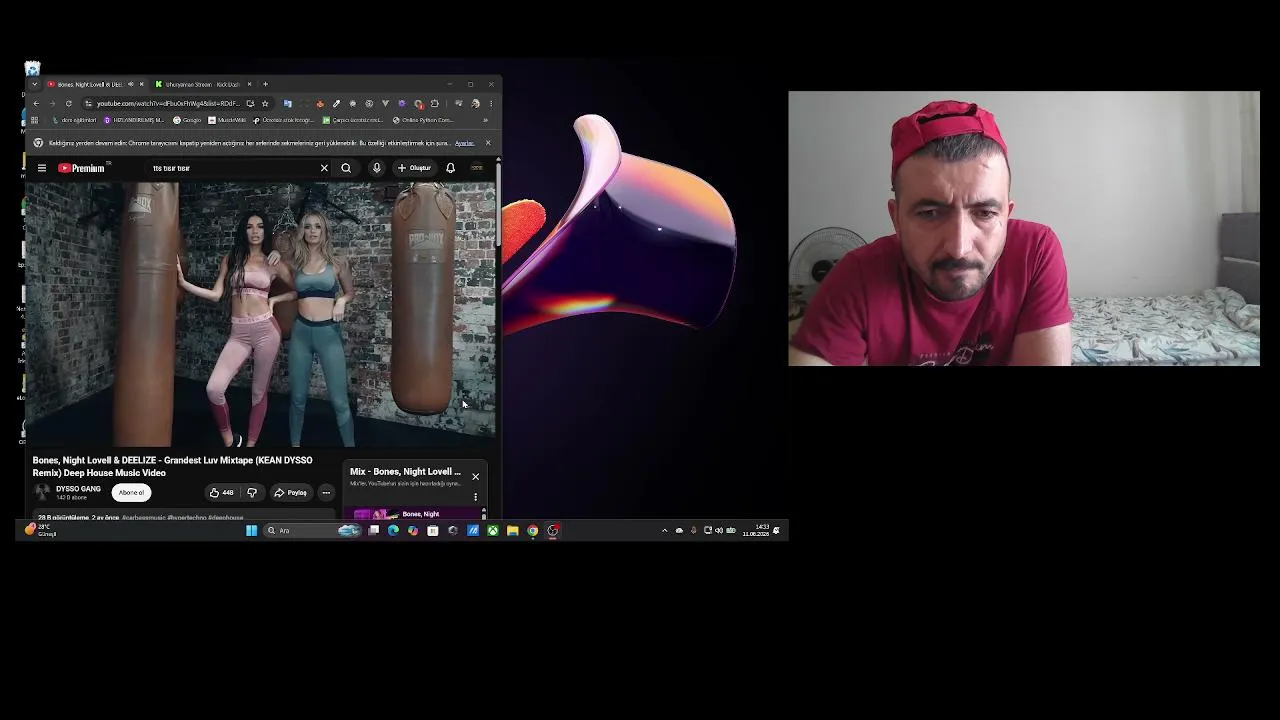Submit search with the magnifier button
This screenshot has width=1280, height=720.
click(346, 168)
